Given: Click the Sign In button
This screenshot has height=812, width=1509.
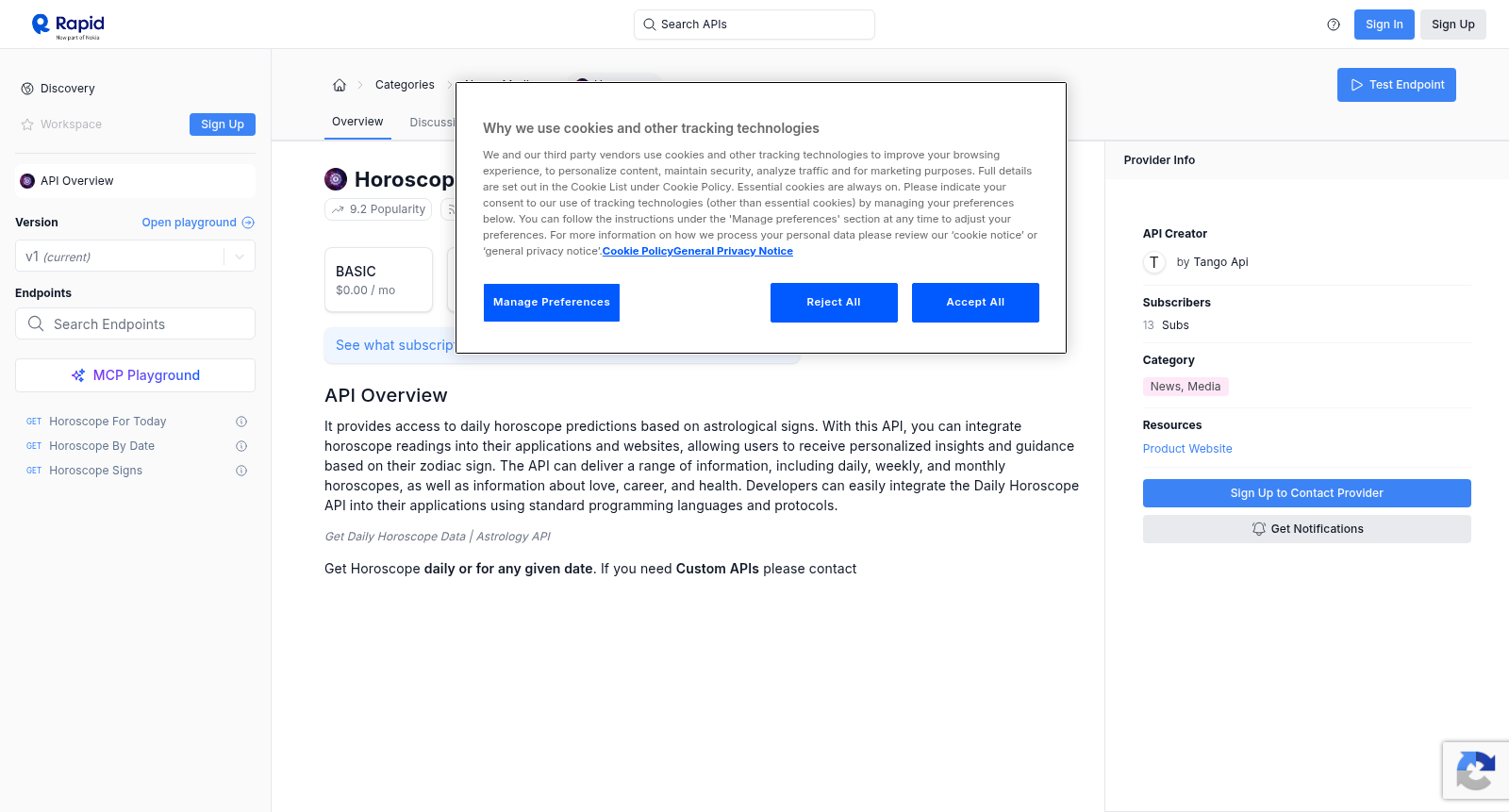Looking at the screenshot, I should tap(1385, 25).
